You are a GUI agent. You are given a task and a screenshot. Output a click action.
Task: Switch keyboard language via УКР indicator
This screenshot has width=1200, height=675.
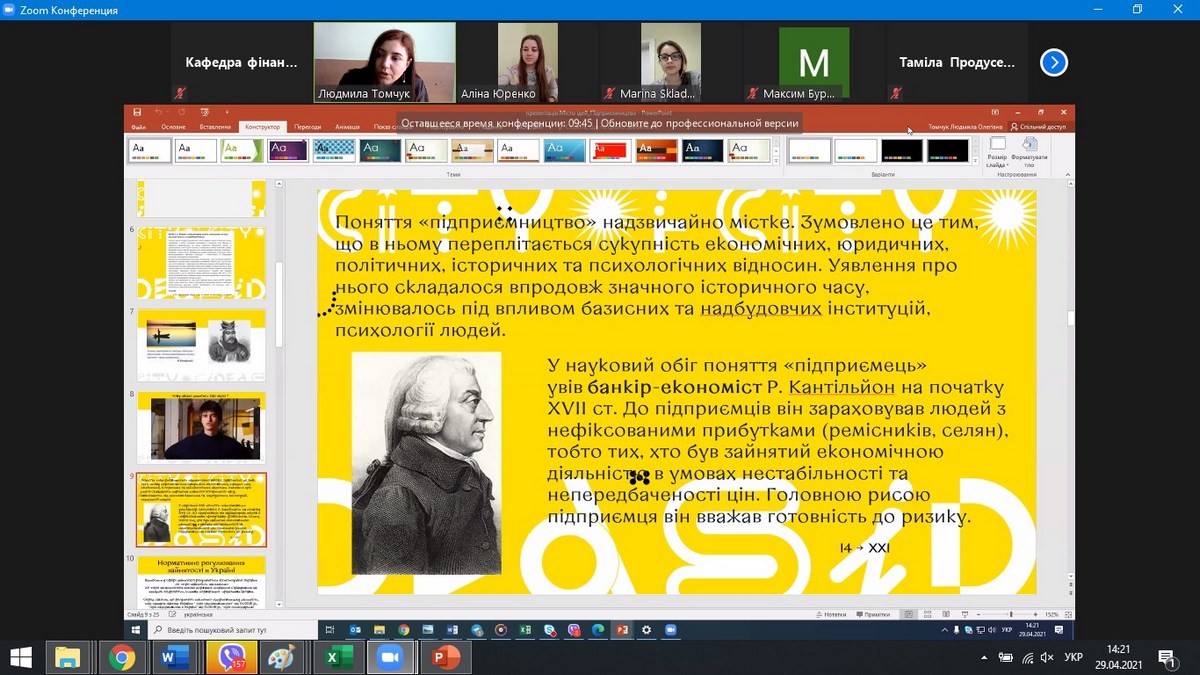(x=1073, y=657)
